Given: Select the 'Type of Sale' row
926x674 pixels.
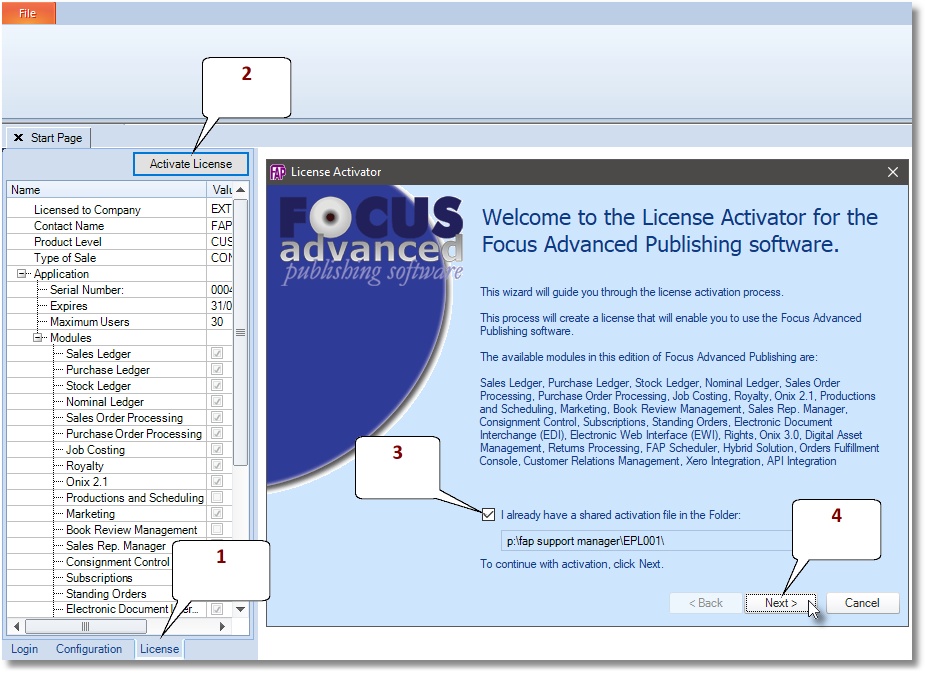Looking at the screenshot, I should click(x=120, y=258).
